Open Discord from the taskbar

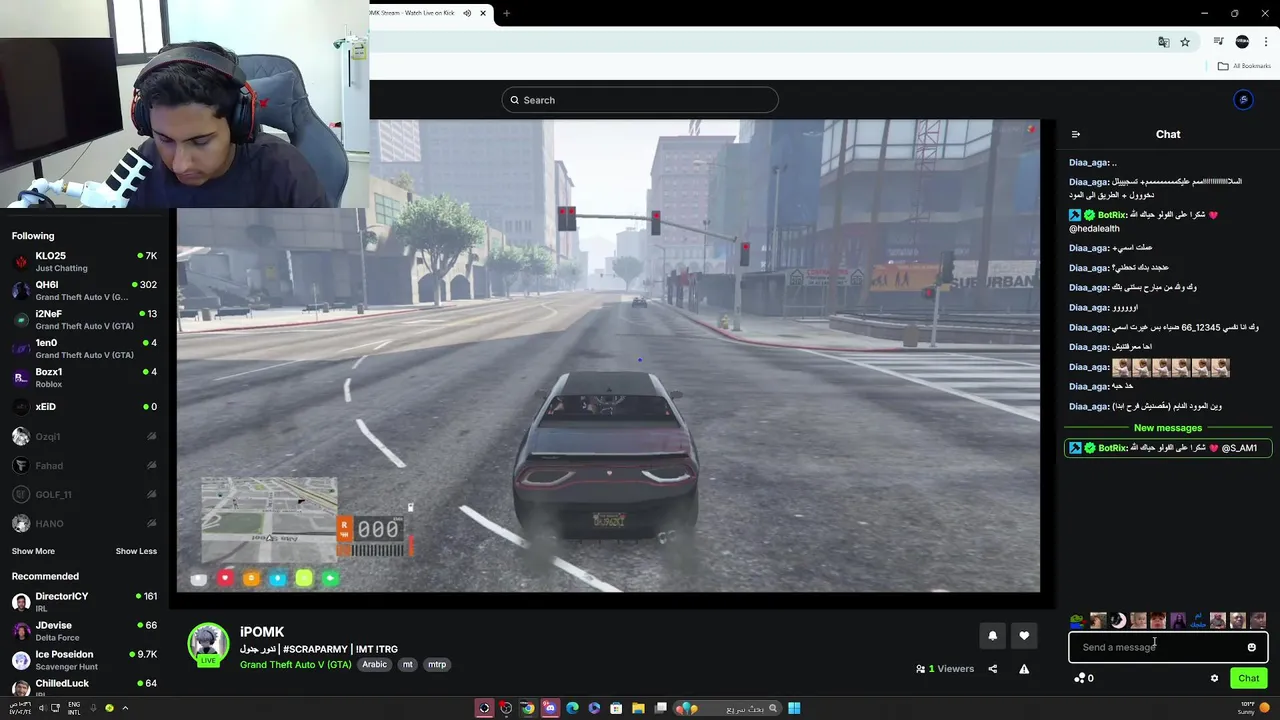coord(550,708)
